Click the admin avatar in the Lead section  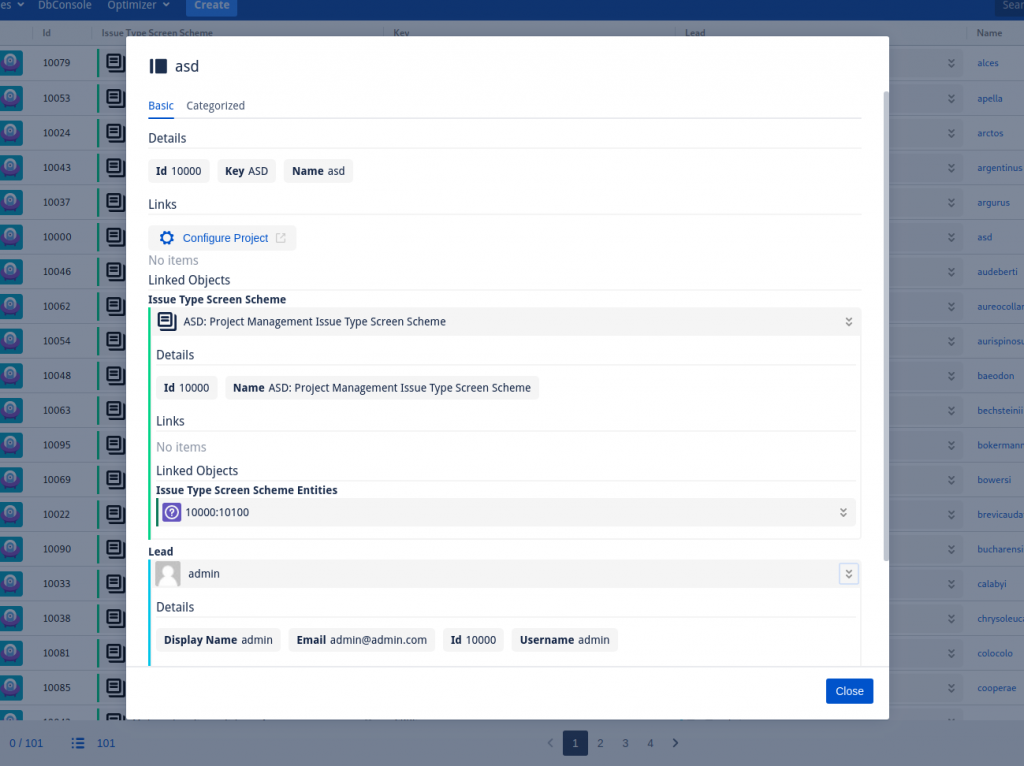point(168,574)
